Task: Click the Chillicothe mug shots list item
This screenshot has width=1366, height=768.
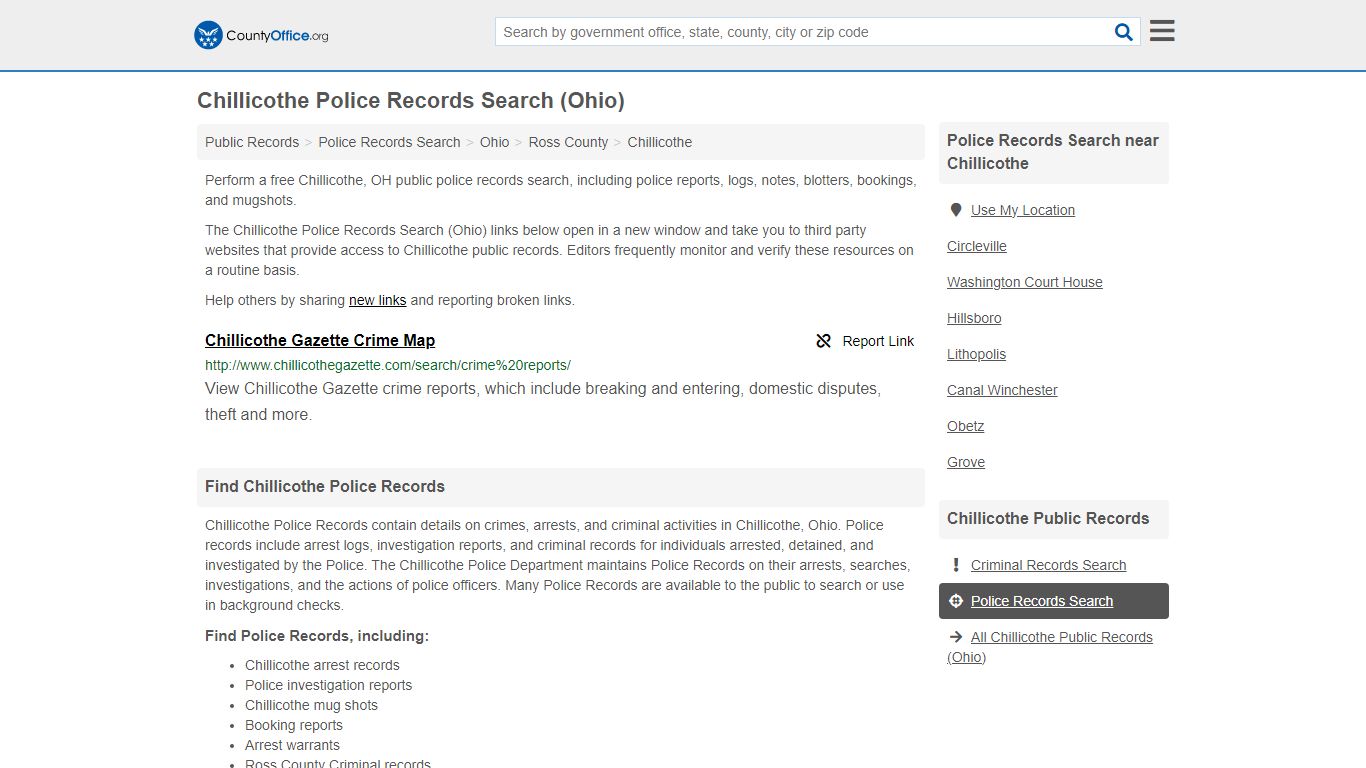Action: pyautogui.click(x=312, y=705)
